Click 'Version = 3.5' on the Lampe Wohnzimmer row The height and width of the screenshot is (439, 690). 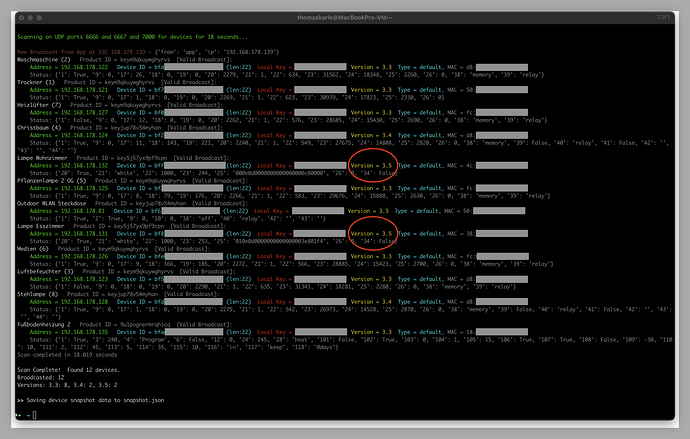pyautogui.click(x=371, y=166)
